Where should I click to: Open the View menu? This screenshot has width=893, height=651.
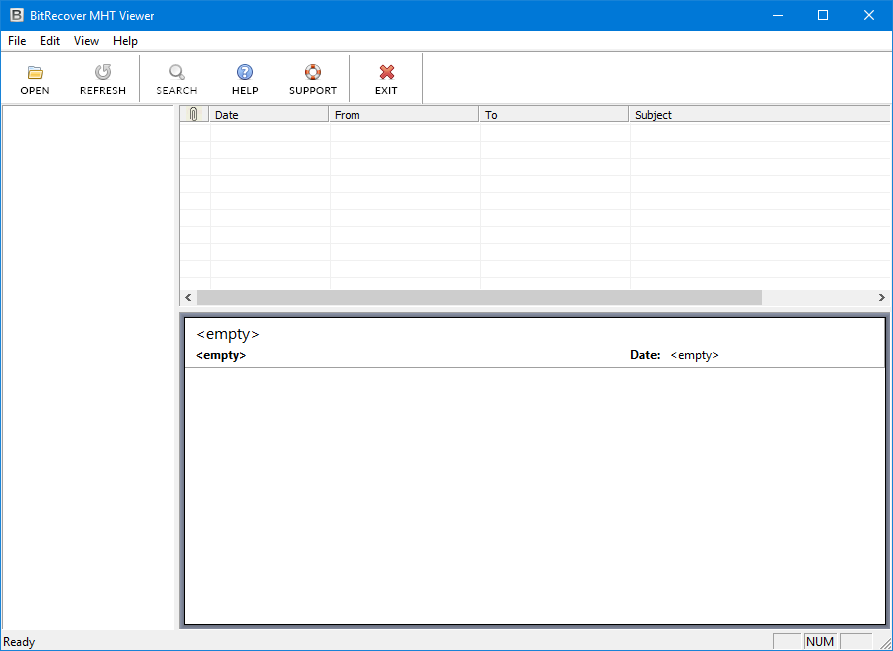87,41
